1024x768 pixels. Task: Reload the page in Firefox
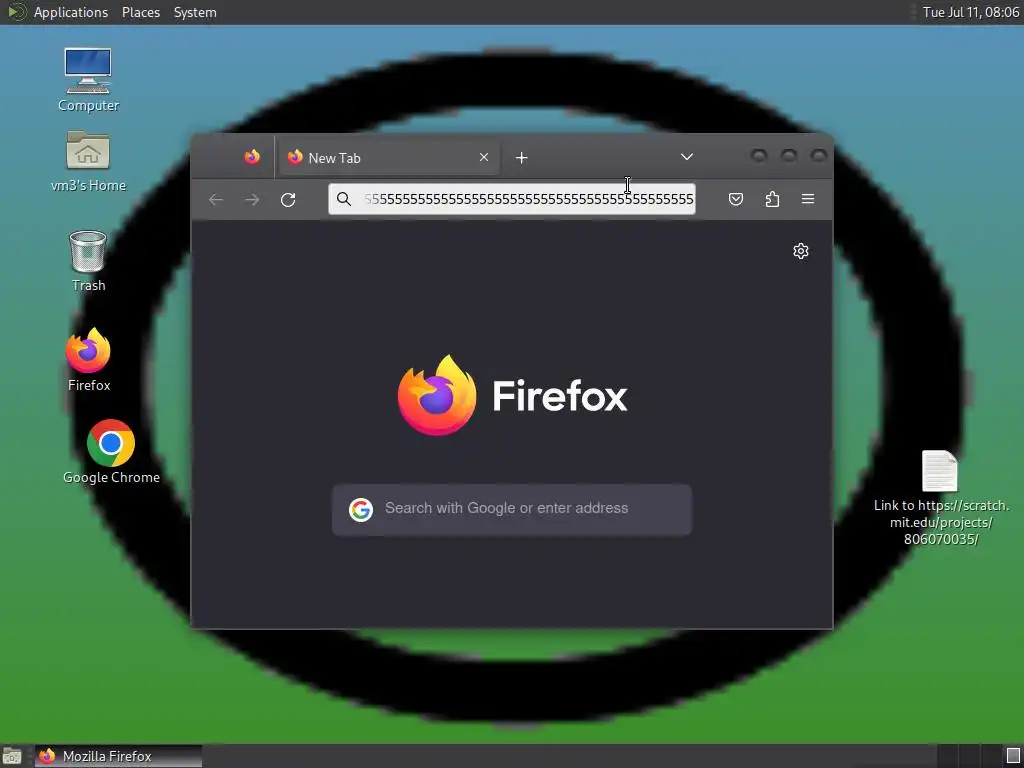[x=288, y=200]
